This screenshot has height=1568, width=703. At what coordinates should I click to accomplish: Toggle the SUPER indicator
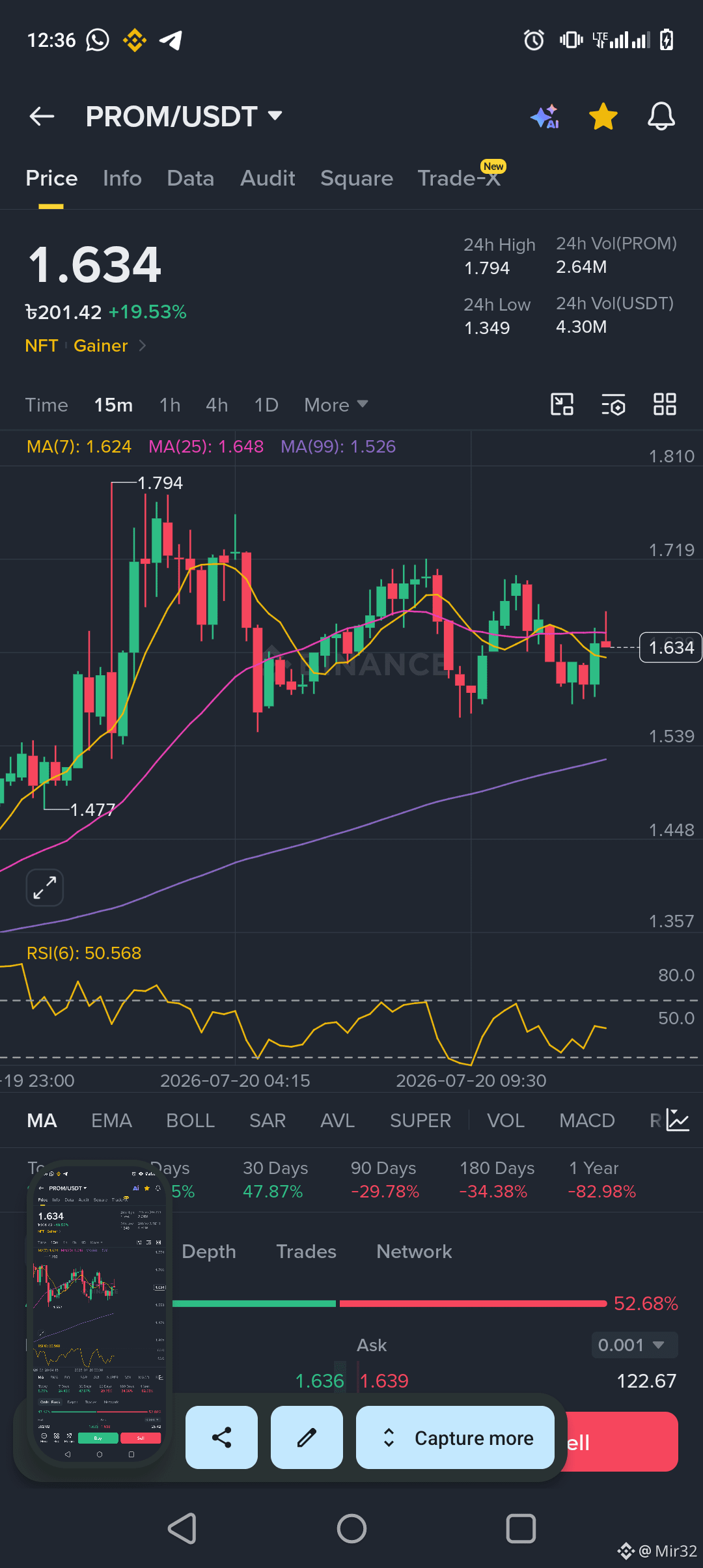click(420, 1121)
